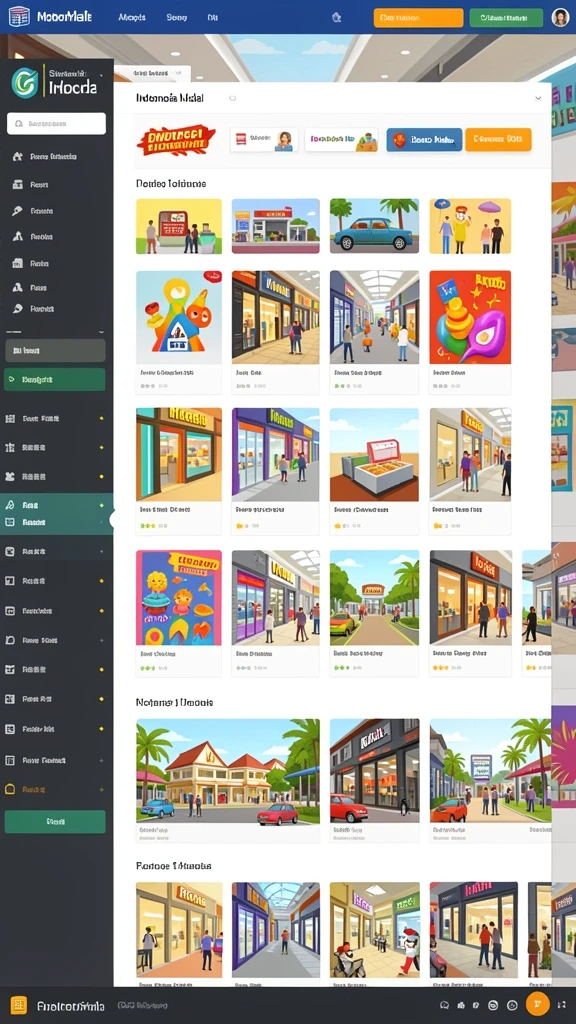The width and height of the screenshot is (576, 1024).
Task: Click the white button showing a package image
Action: point(341,140)
